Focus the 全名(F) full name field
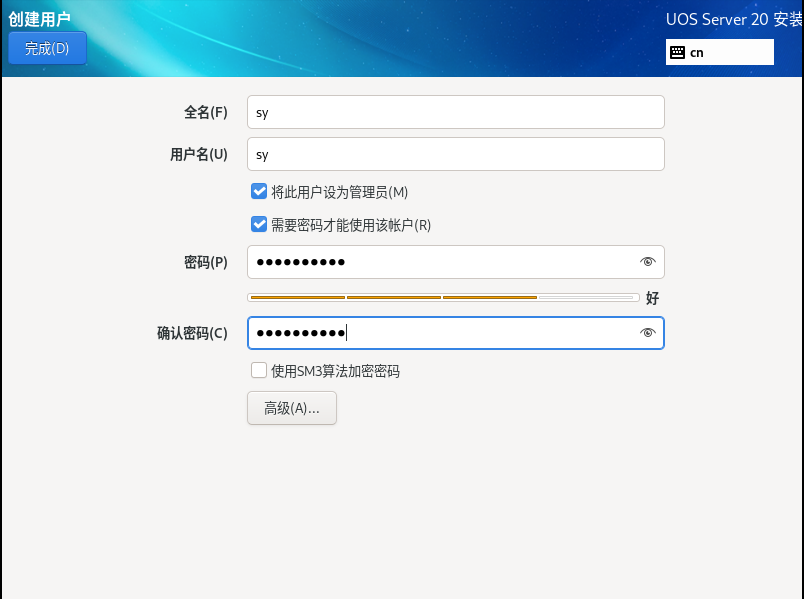Screen dimensions: 804x599 click(455, 112)
